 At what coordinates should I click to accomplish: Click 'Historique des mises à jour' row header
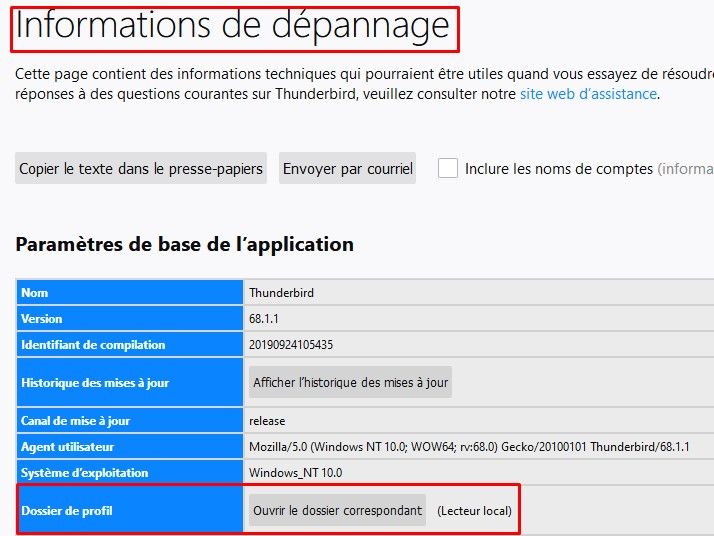[x=130, y=383]
